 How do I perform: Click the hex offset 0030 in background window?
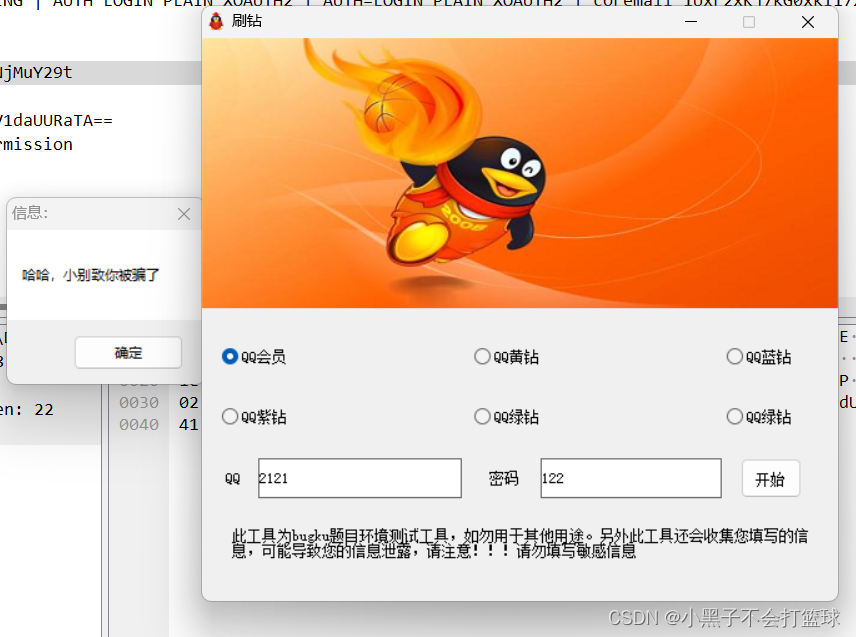[139, 403]
